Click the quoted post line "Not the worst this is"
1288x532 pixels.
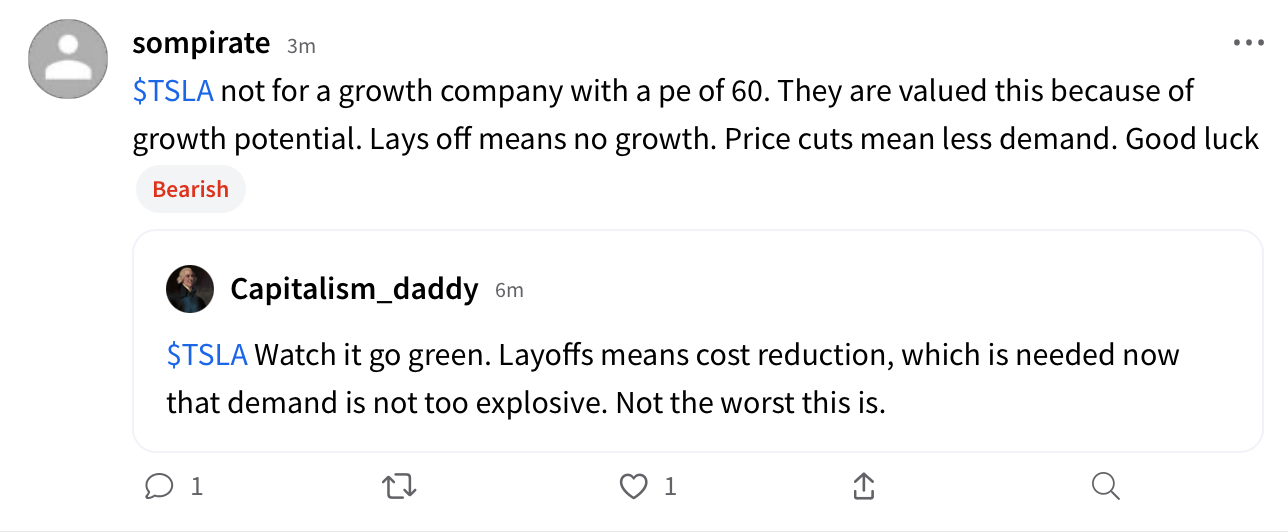click(750, 402)
